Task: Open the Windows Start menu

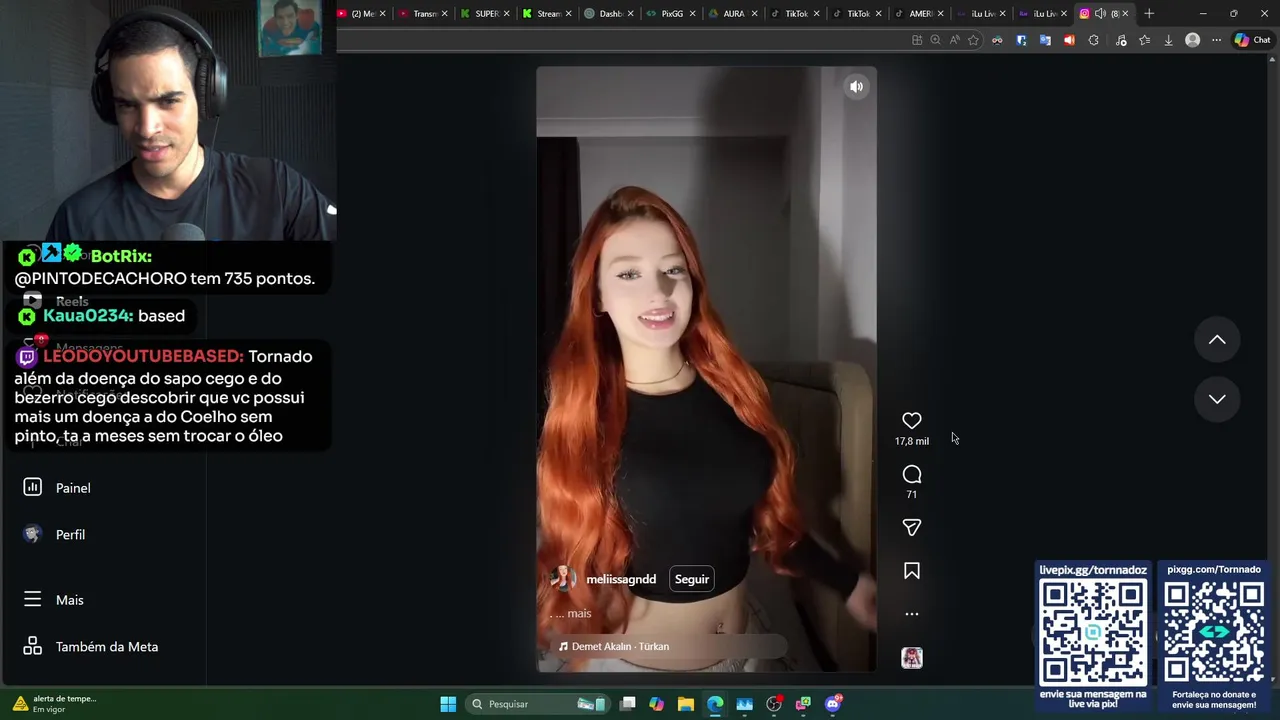Action: [x=448, y=704]
